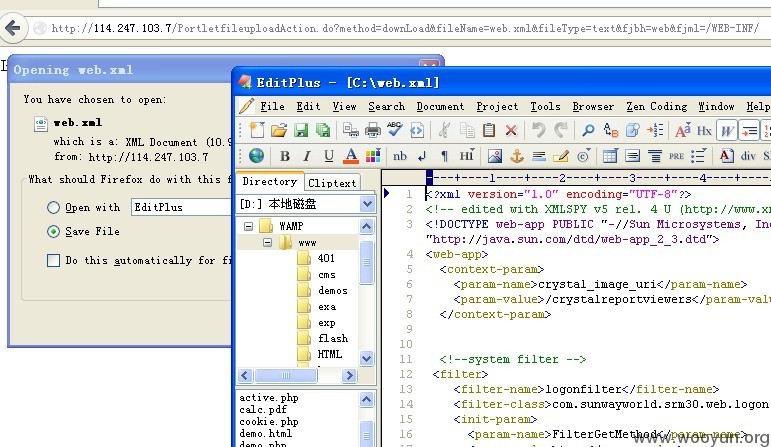Open the special character dropdown icon
771x447 pixels.
[x=583, y=156]
